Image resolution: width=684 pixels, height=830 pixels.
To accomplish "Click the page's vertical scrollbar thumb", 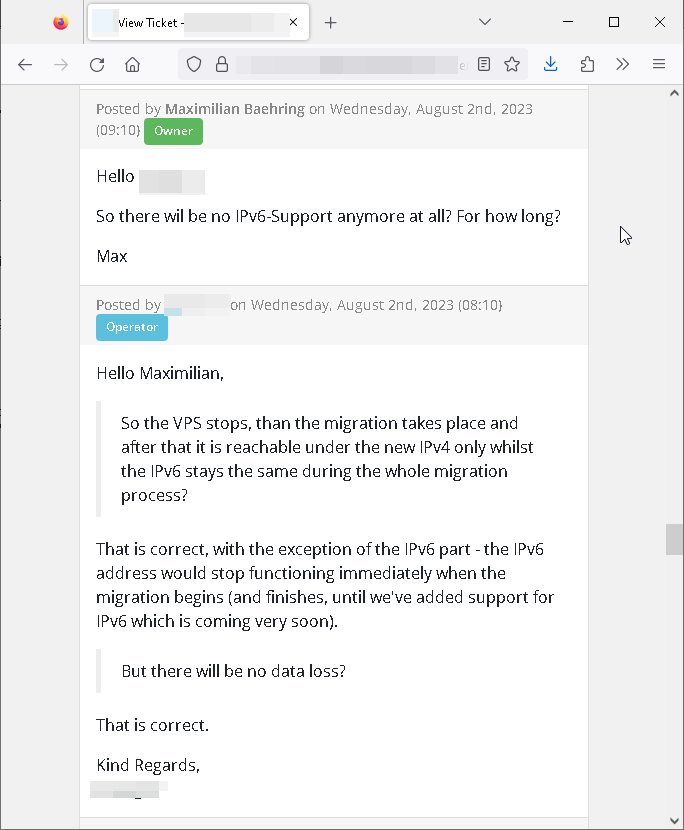I will tap(675, 539).
